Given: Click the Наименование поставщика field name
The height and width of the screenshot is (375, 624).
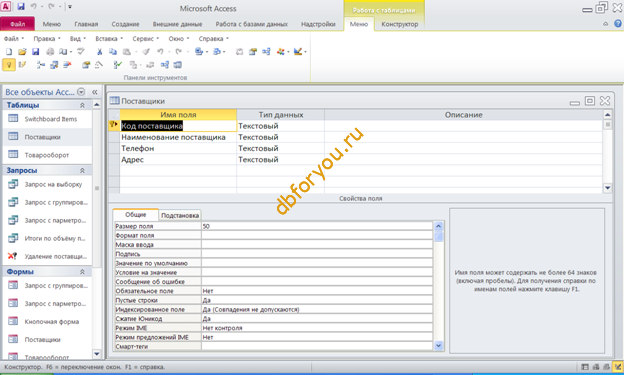Looking at the screenshot, I should click(174, 137).
